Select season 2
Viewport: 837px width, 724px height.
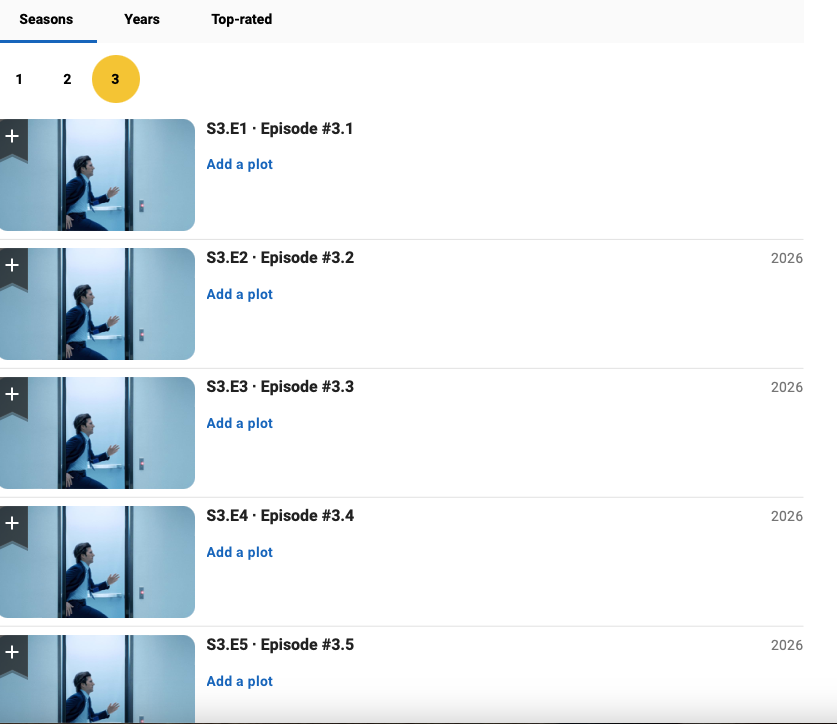click(67, 79)
